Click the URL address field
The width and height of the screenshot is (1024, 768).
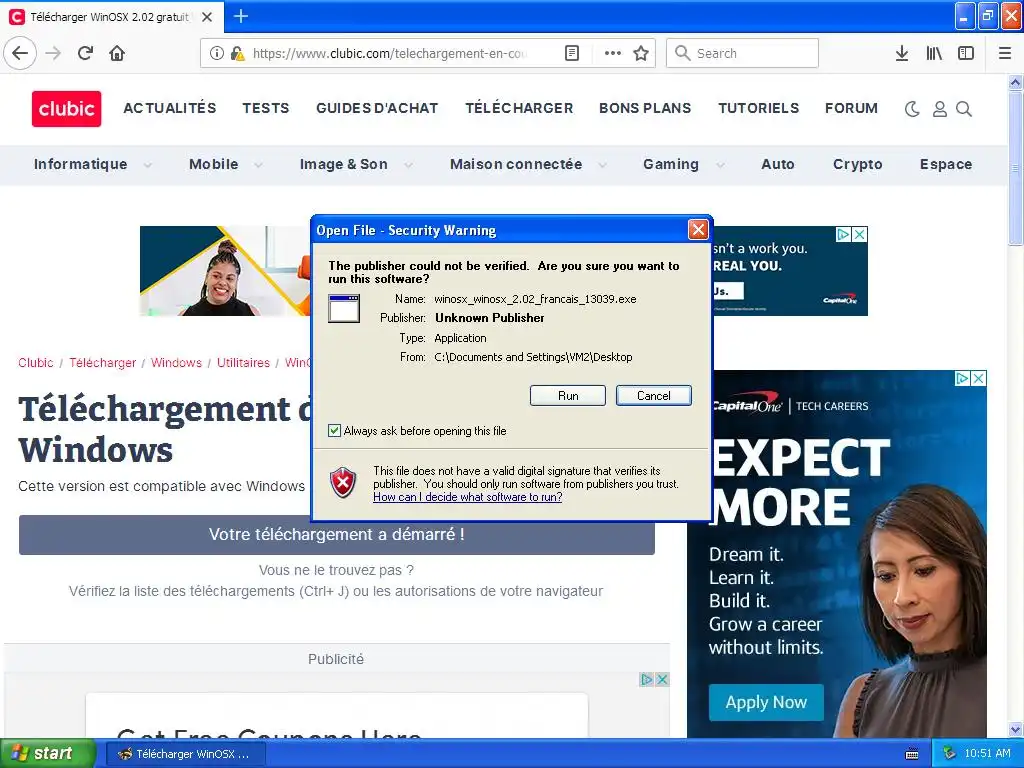389,53
